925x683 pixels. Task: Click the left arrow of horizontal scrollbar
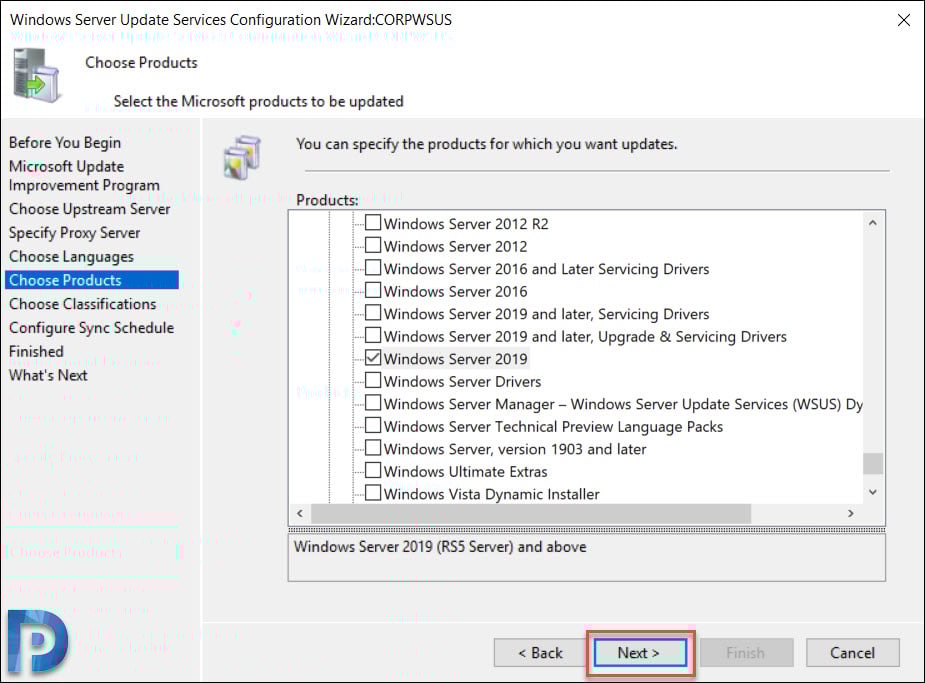coord(300,513)
